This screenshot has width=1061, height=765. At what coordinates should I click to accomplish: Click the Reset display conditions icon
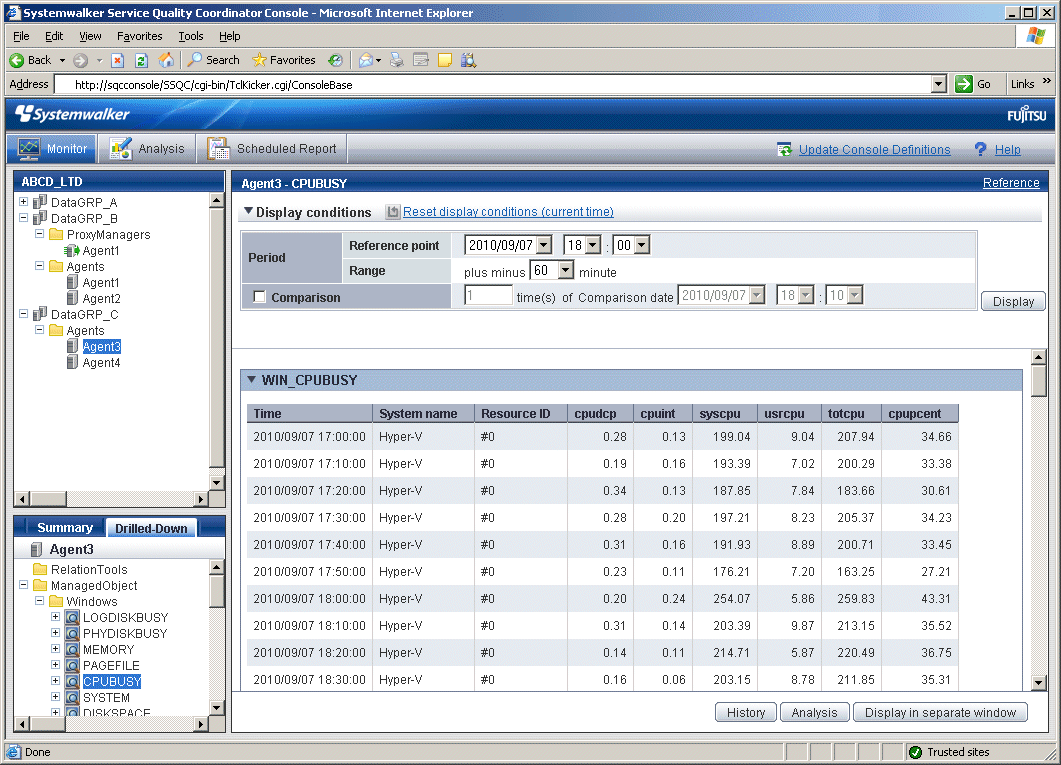393,212
